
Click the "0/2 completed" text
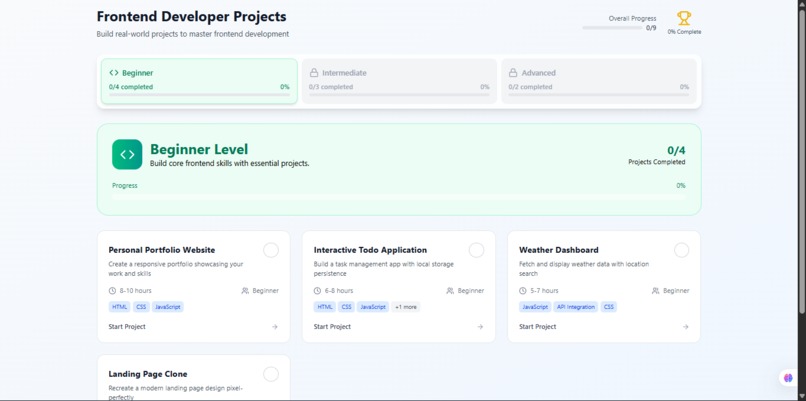tap(530, 87)
